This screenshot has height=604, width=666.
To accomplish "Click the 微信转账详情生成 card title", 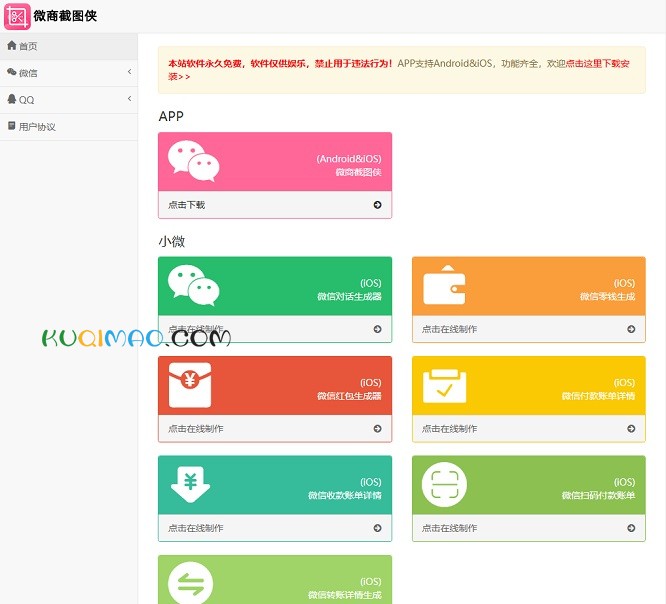I will click(x=344, y=595).
